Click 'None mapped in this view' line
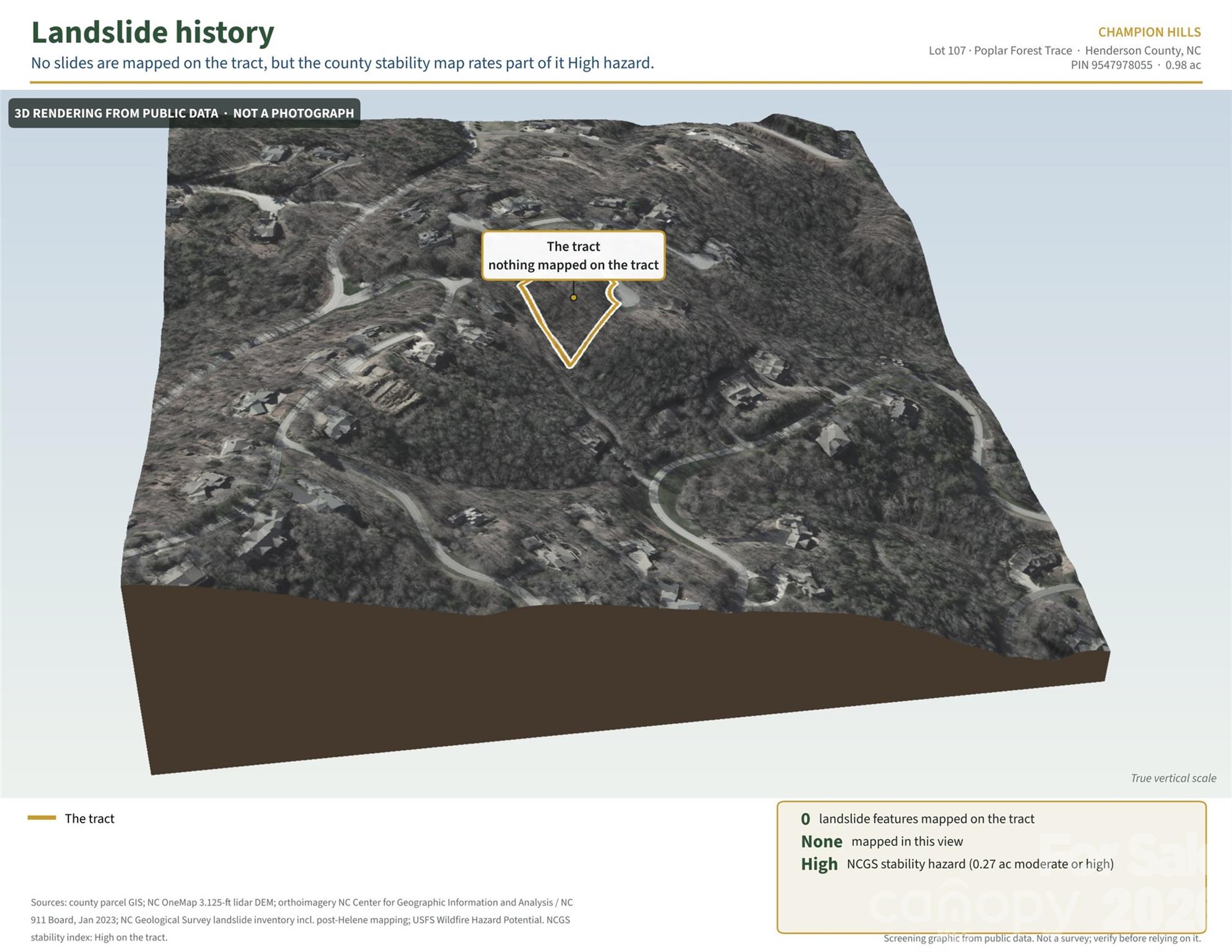The width and height of the screenshot is (1232, 952). (882, 842)
